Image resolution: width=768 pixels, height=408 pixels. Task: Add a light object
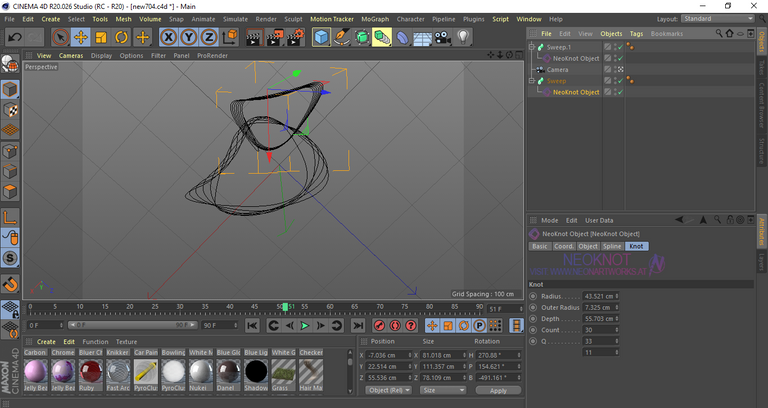coord(463,37)
